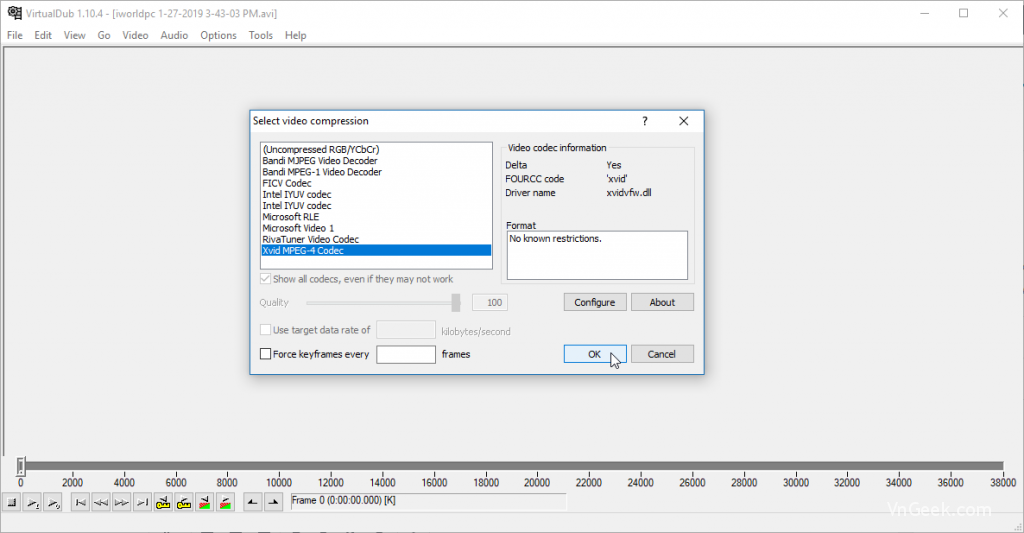
Task: Open the Tools menu
Action: 261,35
